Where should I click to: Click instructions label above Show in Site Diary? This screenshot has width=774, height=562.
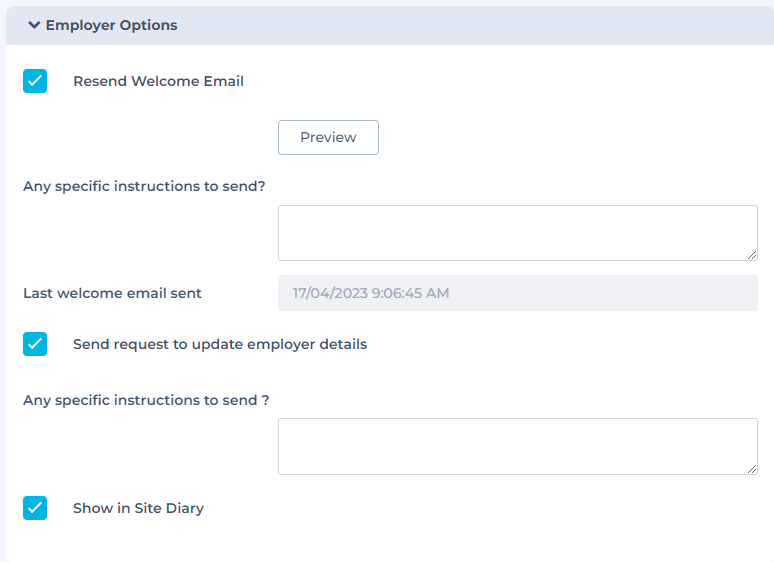tap(146, 400)
